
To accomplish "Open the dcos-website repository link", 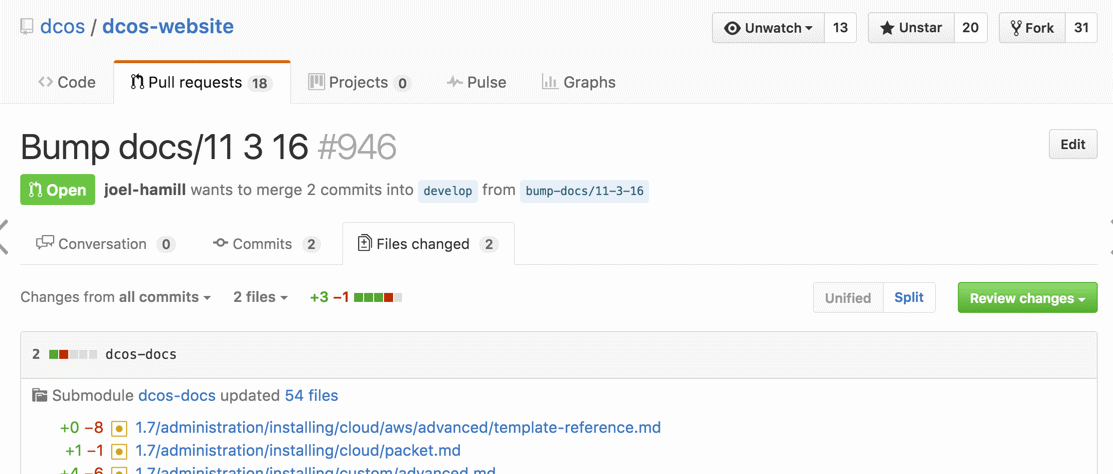I will (168, 27).
